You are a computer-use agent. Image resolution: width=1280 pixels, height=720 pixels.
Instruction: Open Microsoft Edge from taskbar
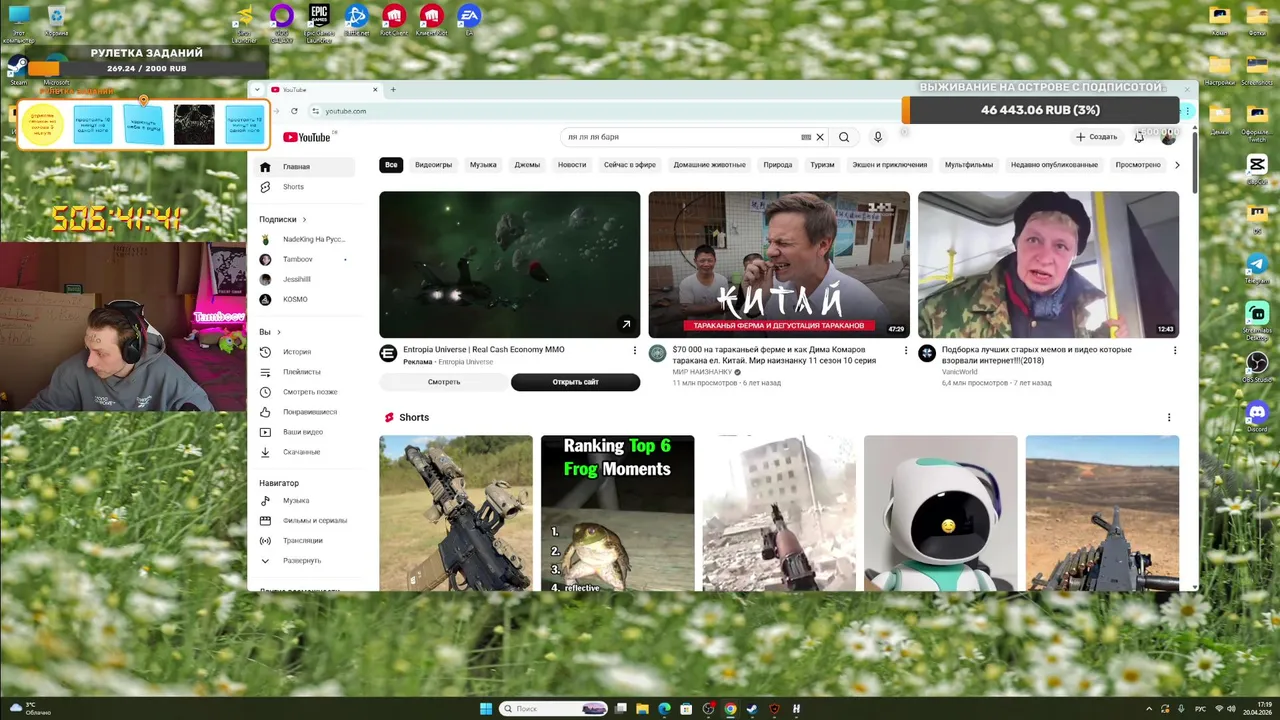tap(664, 709)
